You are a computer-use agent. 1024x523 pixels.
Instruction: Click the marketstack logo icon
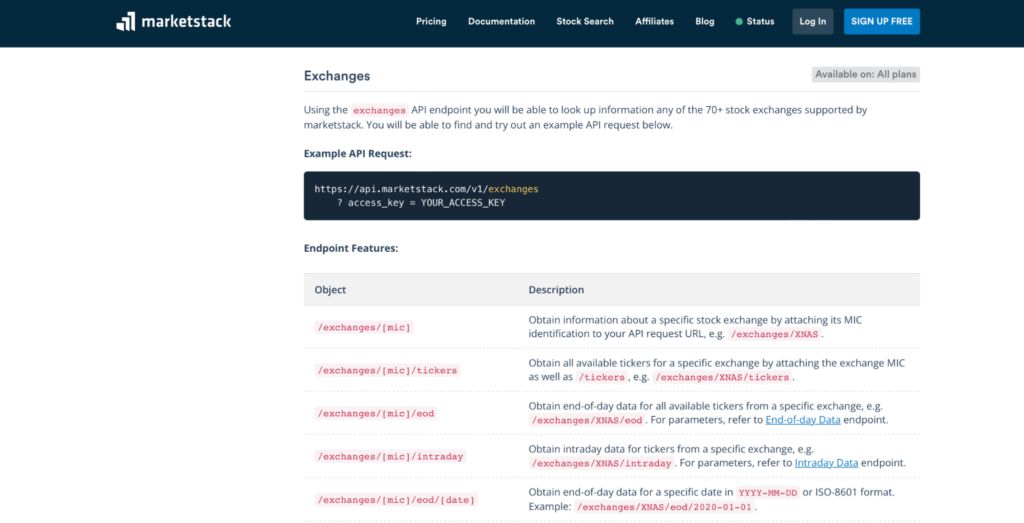pos(125,22)
